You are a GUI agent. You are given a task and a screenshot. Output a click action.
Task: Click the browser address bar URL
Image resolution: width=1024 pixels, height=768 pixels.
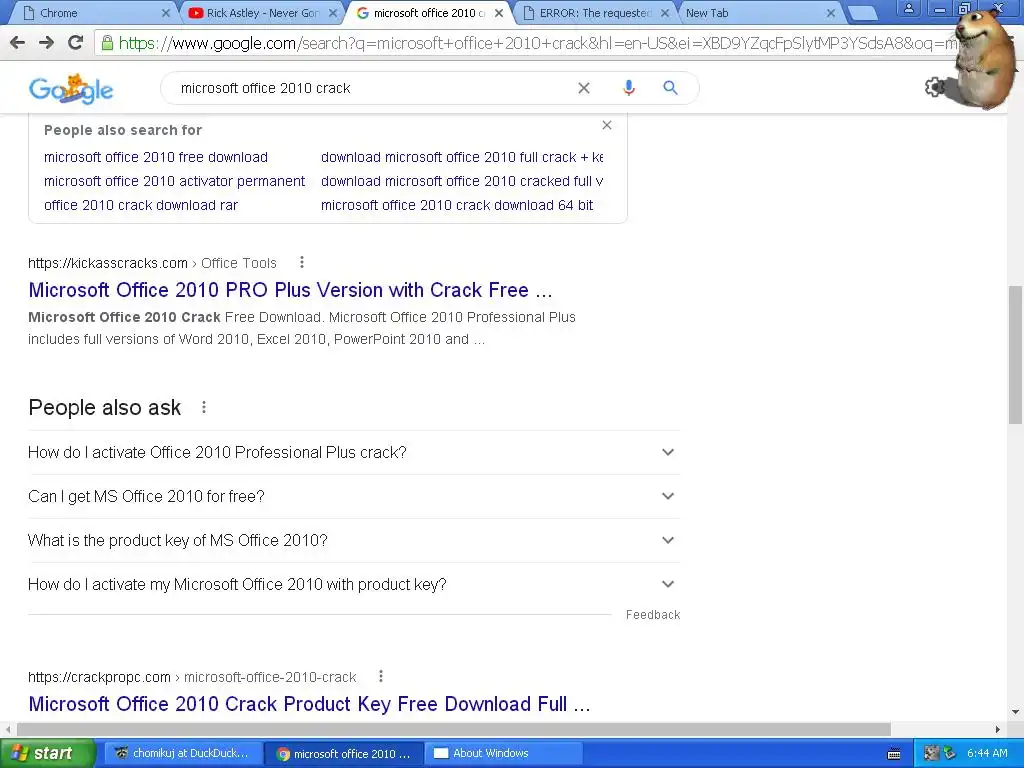[x=536, y=44]
